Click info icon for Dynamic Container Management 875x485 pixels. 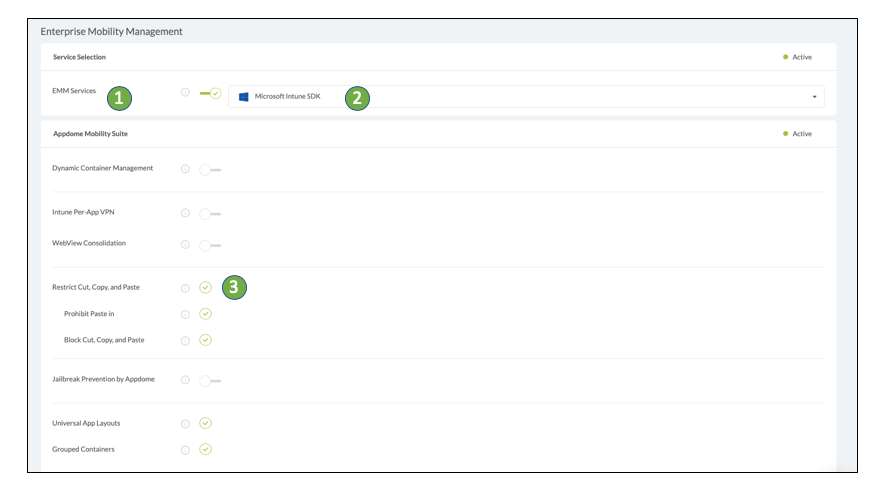185,169
